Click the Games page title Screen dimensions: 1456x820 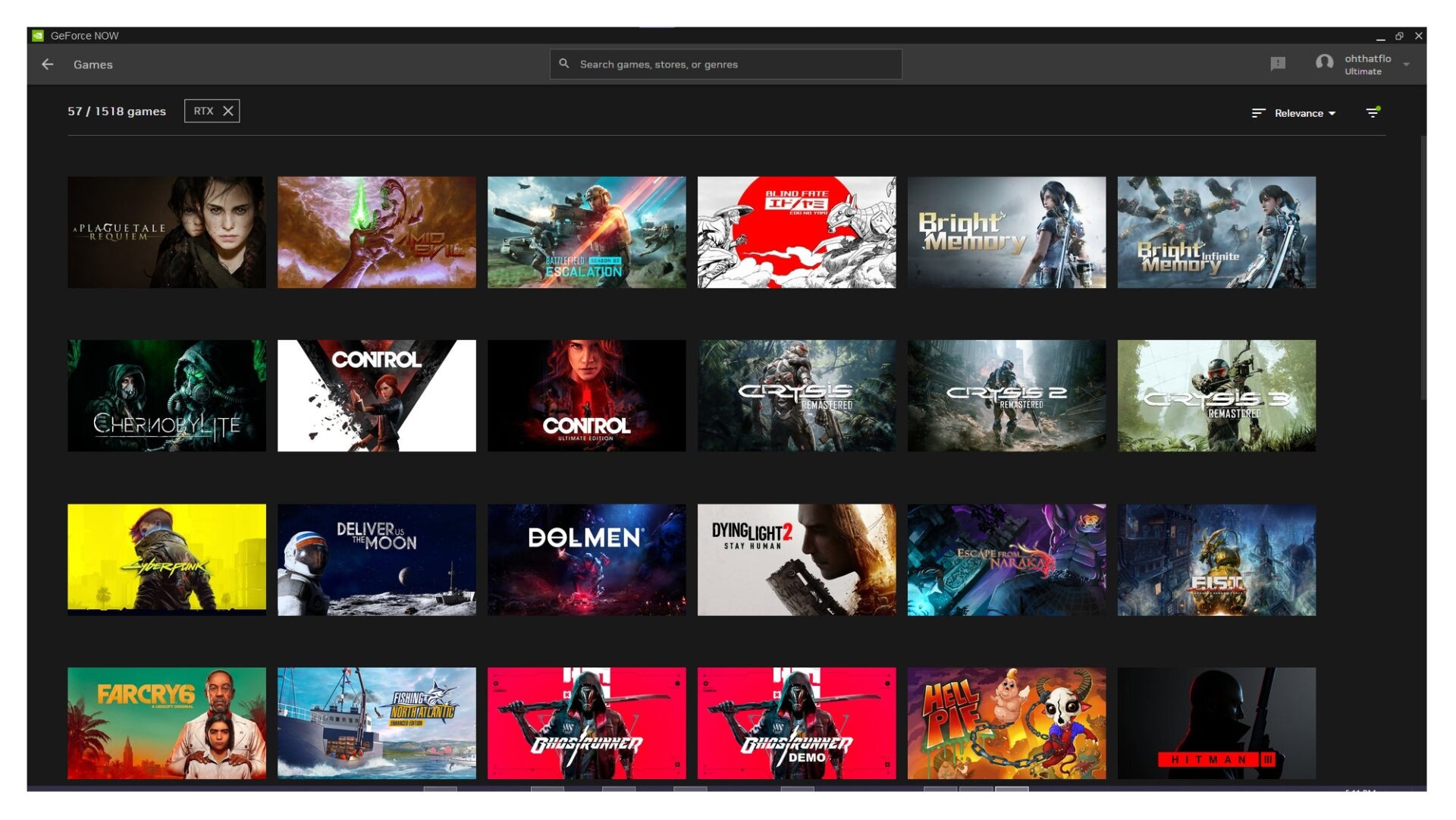point(93,64)
